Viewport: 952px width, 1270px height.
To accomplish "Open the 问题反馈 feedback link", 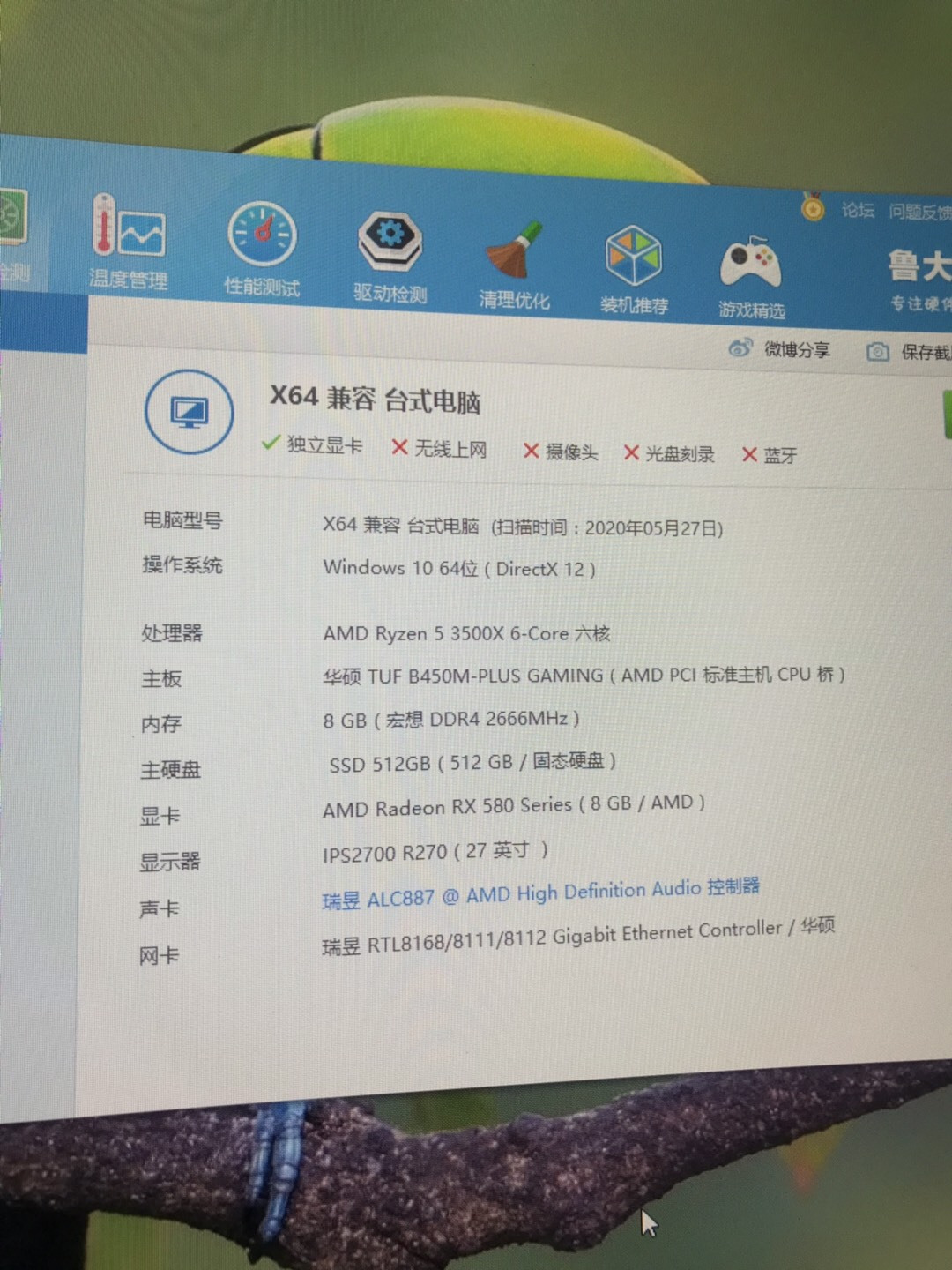I will coord(919,213).
